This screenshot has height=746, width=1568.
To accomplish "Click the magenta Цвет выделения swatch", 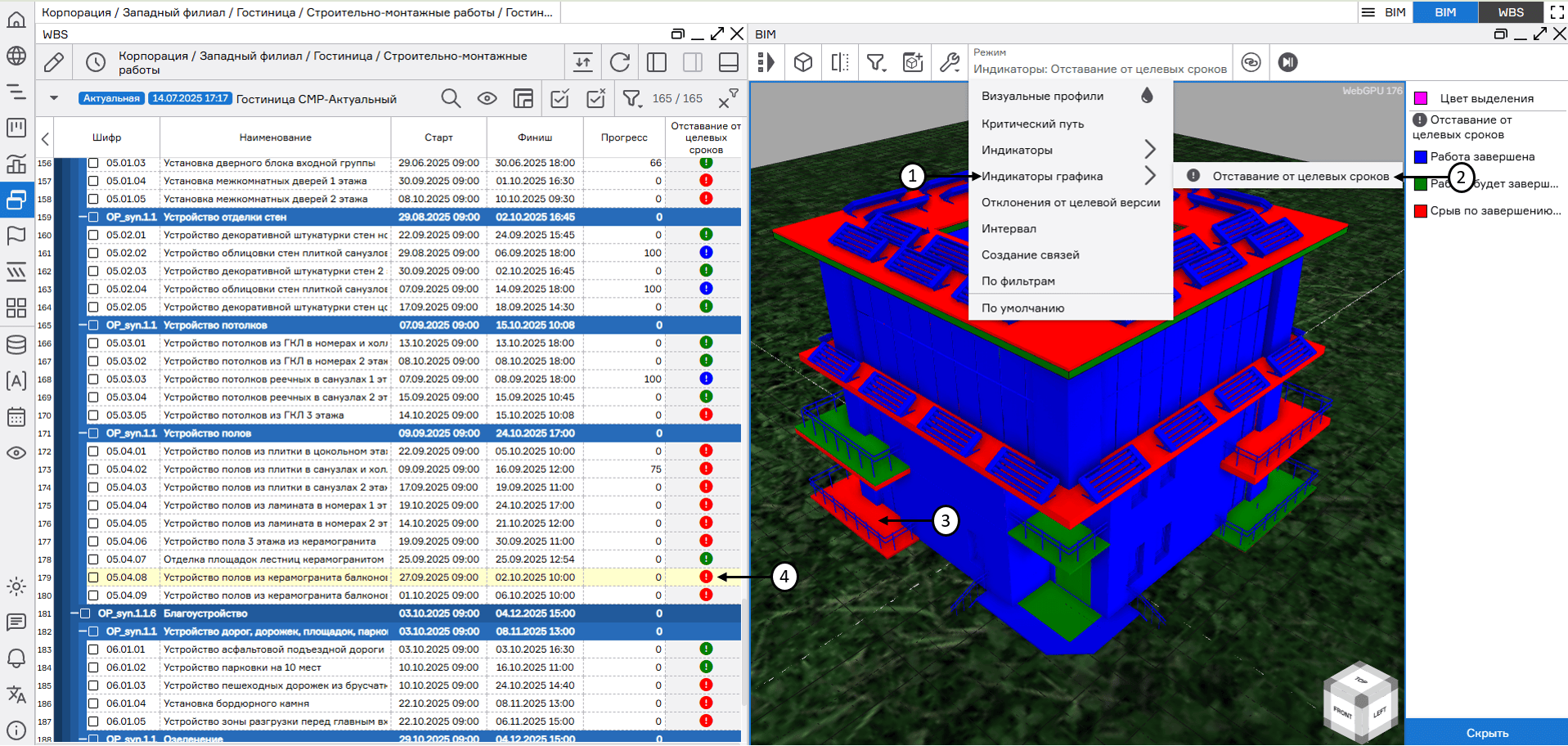I will pos(1421,98).
